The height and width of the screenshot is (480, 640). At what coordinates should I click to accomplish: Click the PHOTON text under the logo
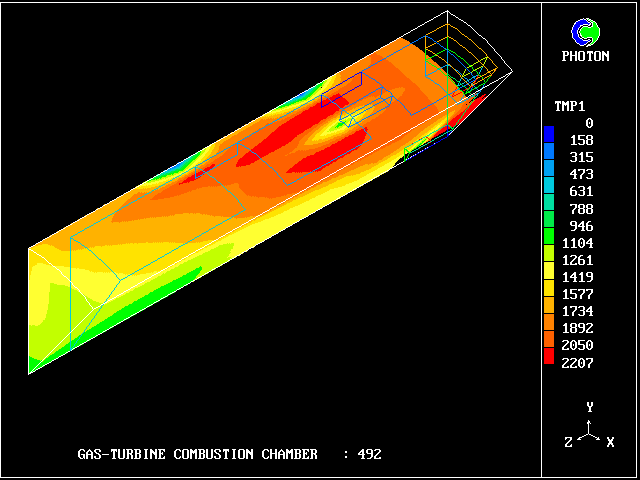[x=585, y=56]
